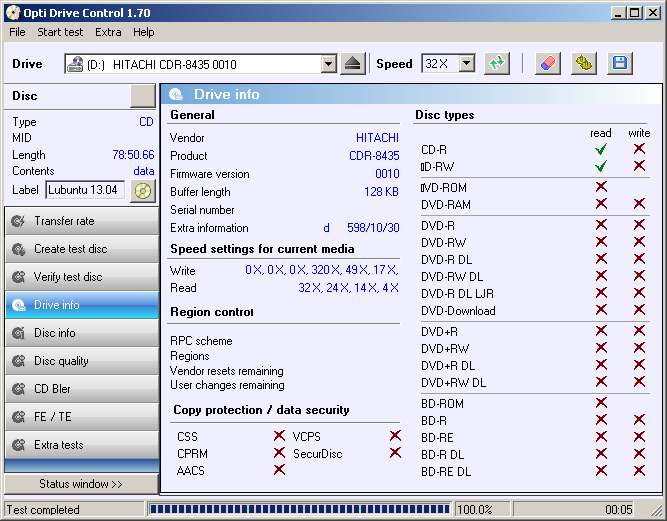The image size is (667, 521).
Task: Click the yellow copy/burn options icon
Action: click(x=584, y=64)
